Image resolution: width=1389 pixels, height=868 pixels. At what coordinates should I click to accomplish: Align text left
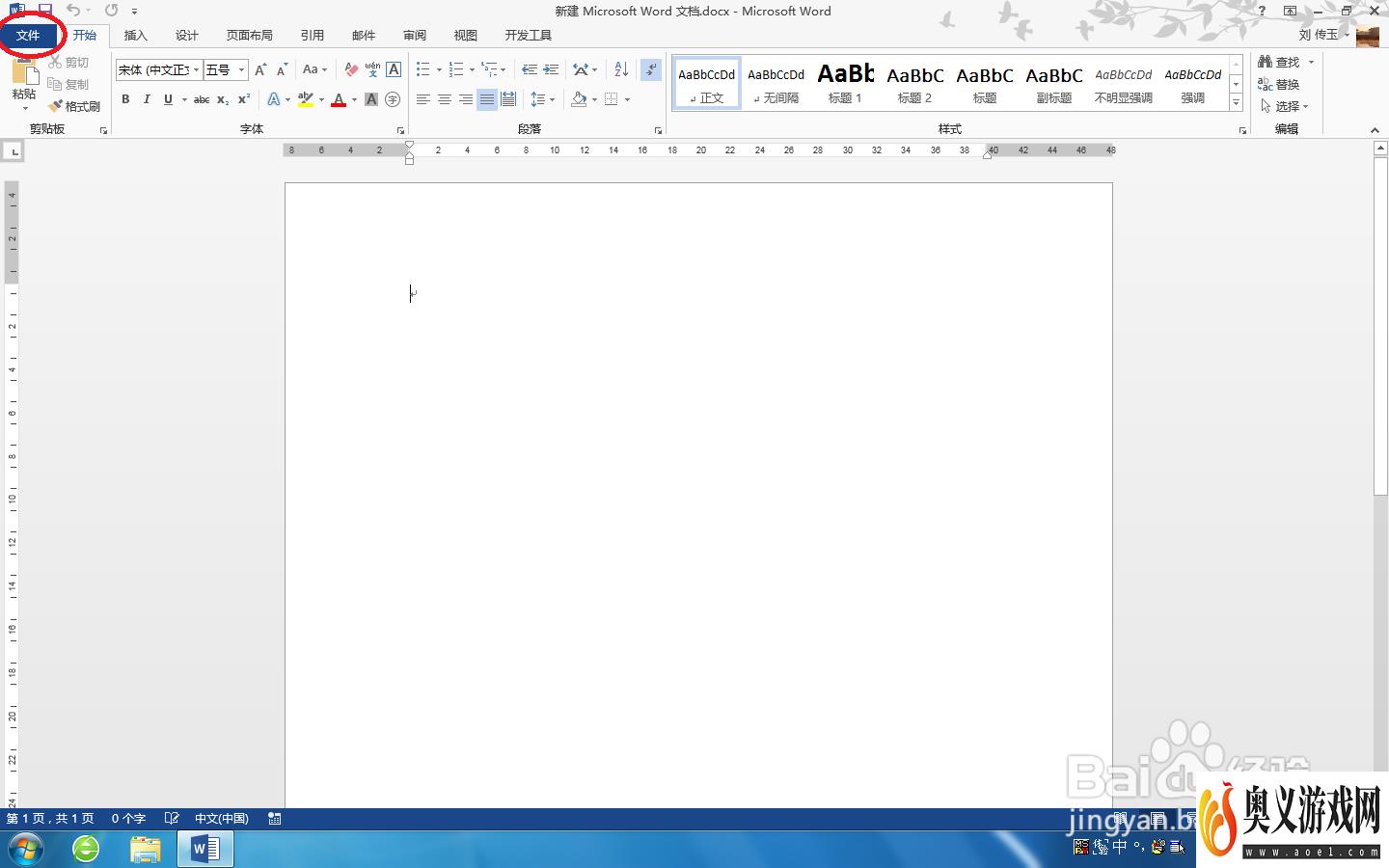coord(423,99)
